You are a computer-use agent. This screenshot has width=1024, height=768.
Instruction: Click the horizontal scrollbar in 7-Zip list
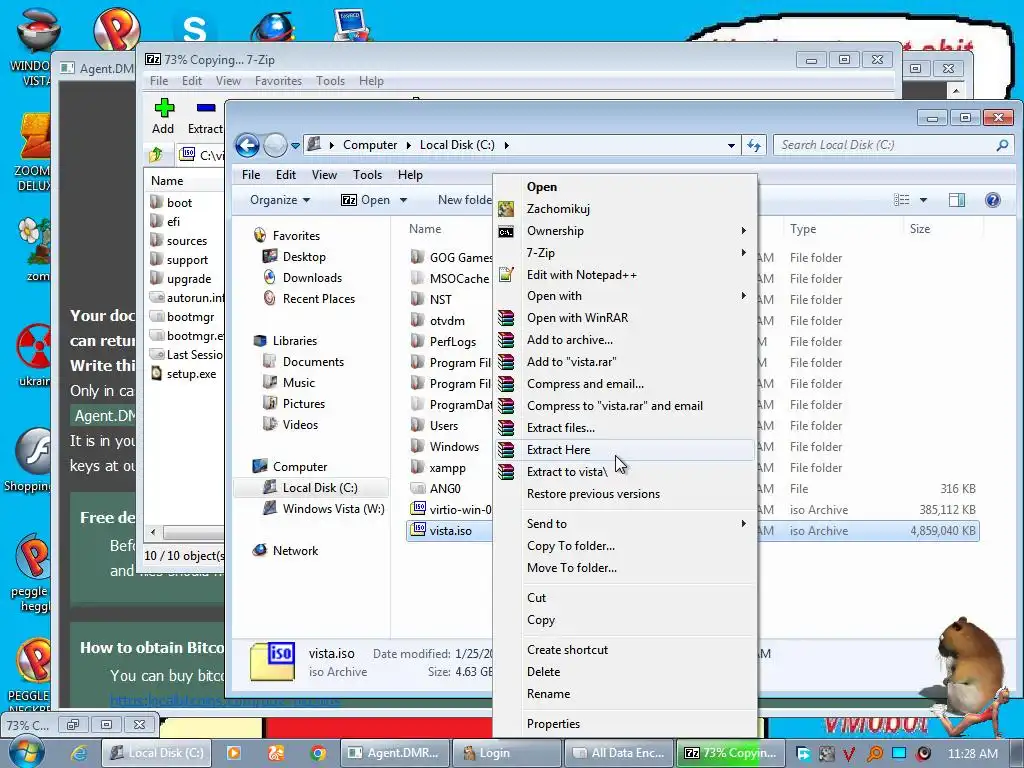193,532
